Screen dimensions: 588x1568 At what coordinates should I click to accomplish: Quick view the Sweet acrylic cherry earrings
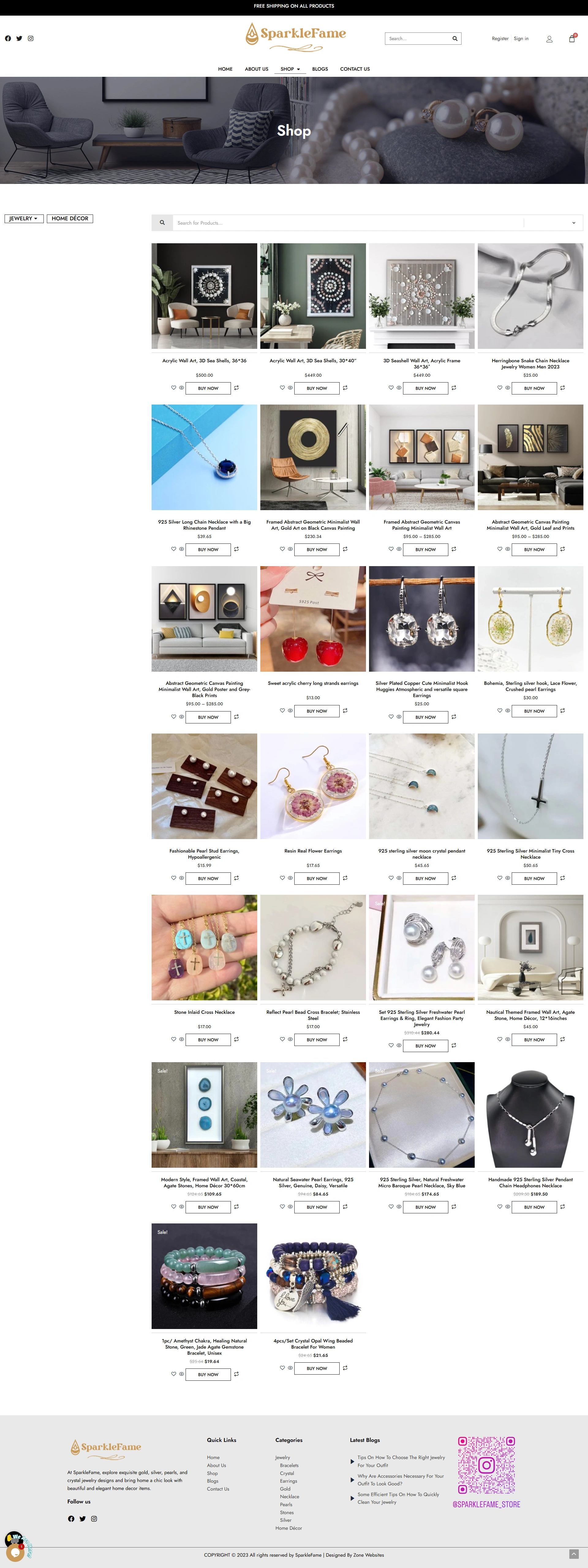(x=290, y=710)
